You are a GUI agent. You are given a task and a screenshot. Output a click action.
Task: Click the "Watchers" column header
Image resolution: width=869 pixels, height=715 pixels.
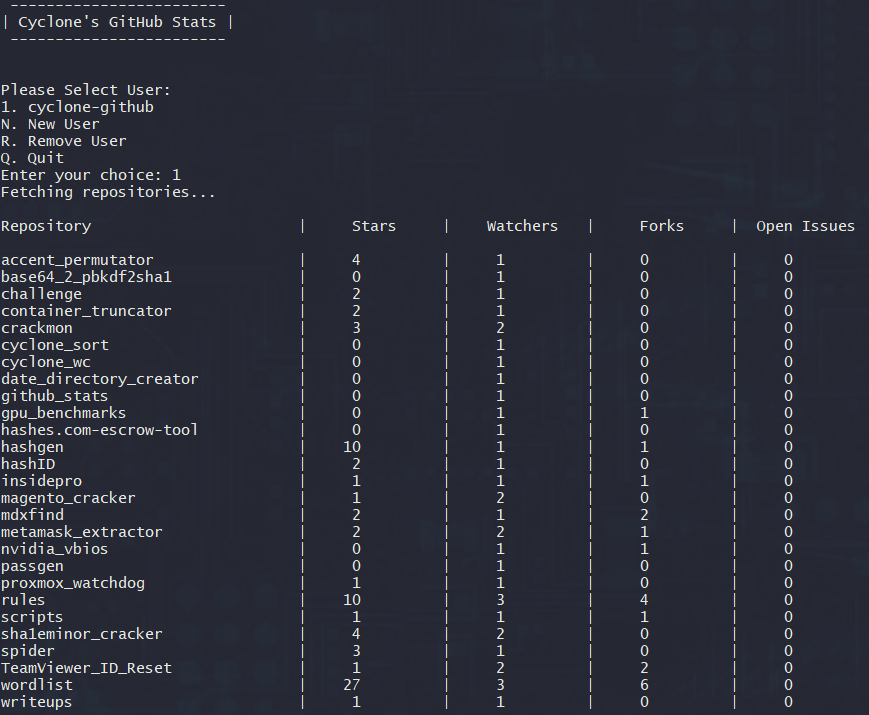coord(522,226)
